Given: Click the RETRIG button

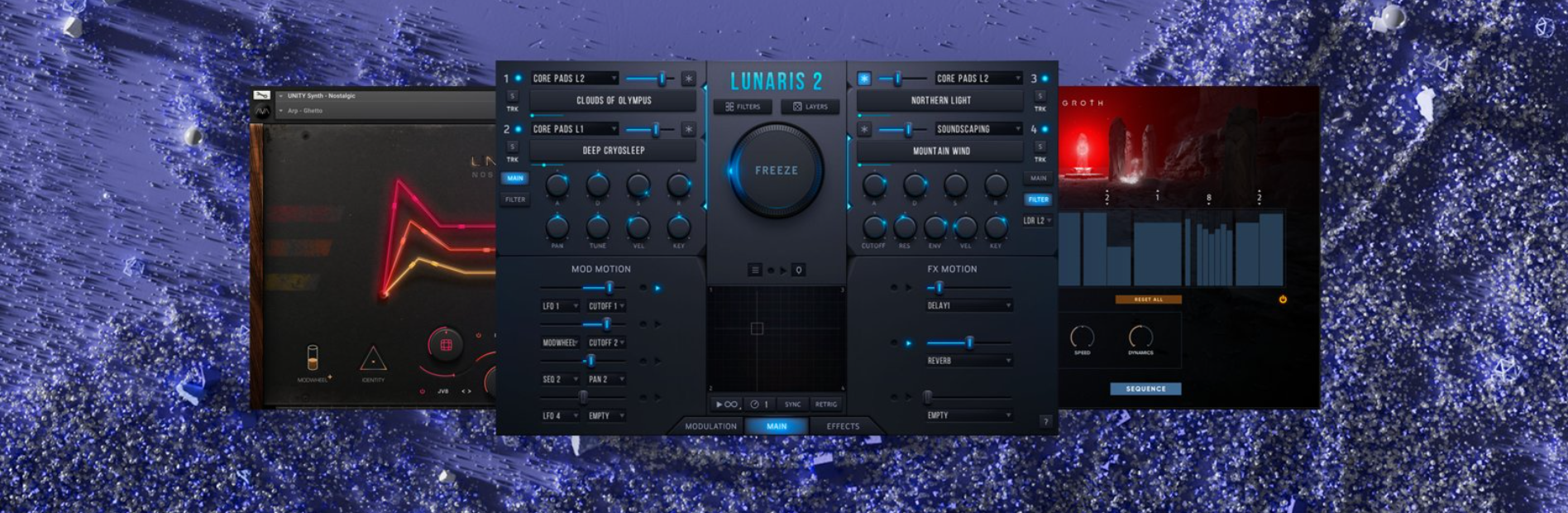Looking at the screenshot, I should (x=826, y=405).
